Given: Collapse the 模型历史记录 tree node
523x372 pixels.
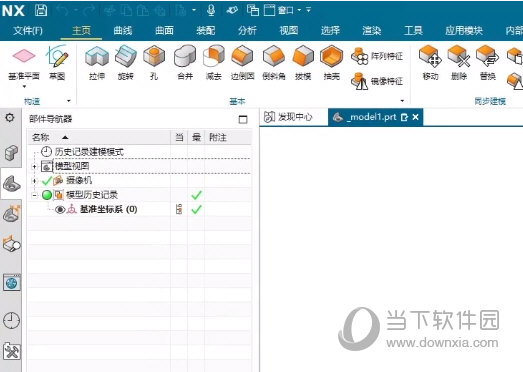Looking at the screenshot, I should pyautogui.click(x=34, y=195).
